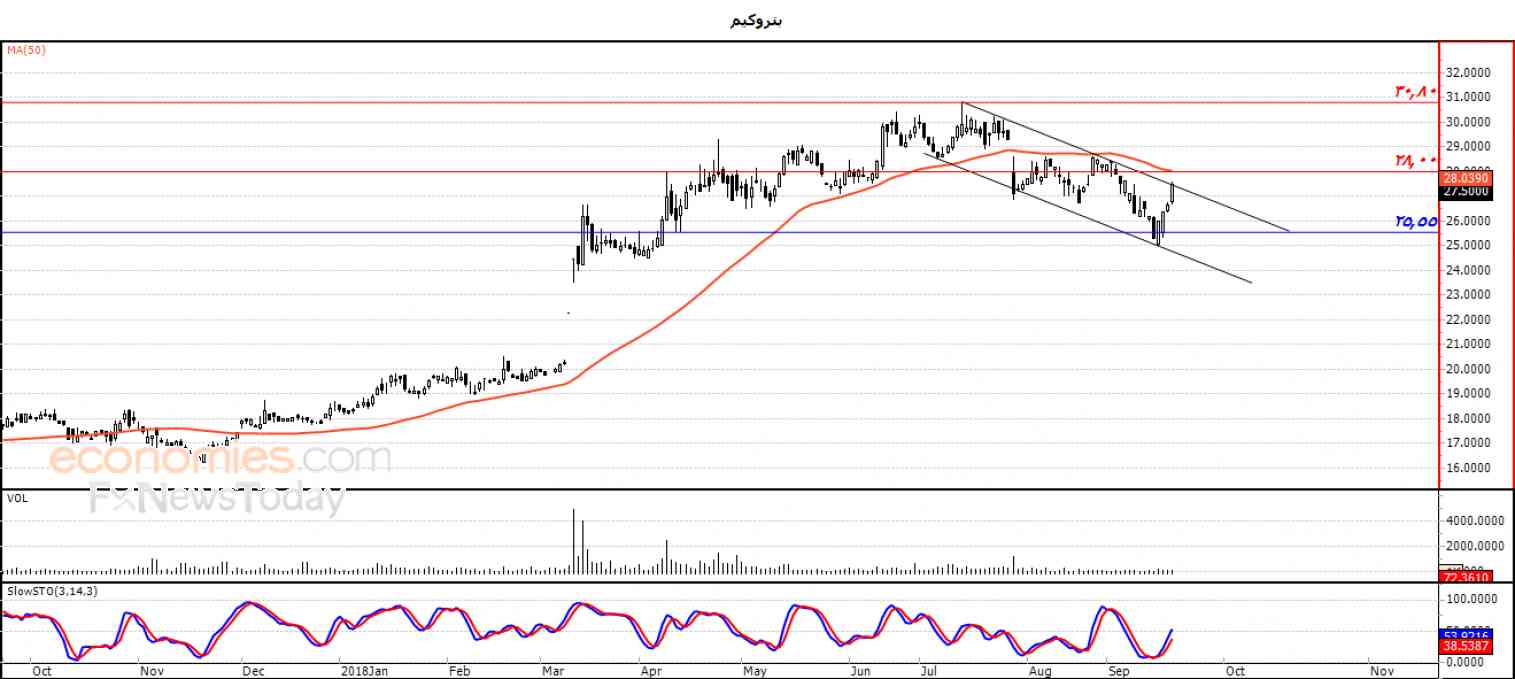
Task: Select the red 28,00 level label
Action: point(1416,160)
